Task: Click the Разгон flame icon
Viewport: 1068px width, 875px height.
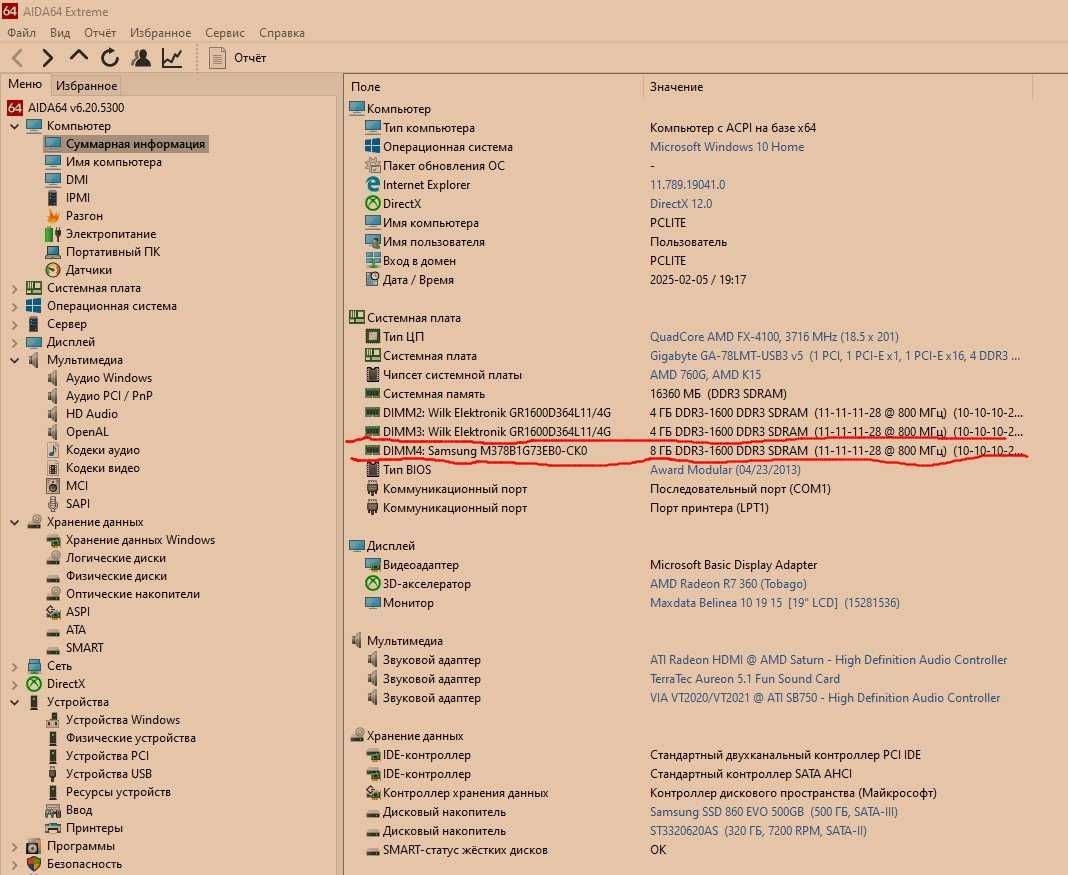Action: tap(52, 216)
